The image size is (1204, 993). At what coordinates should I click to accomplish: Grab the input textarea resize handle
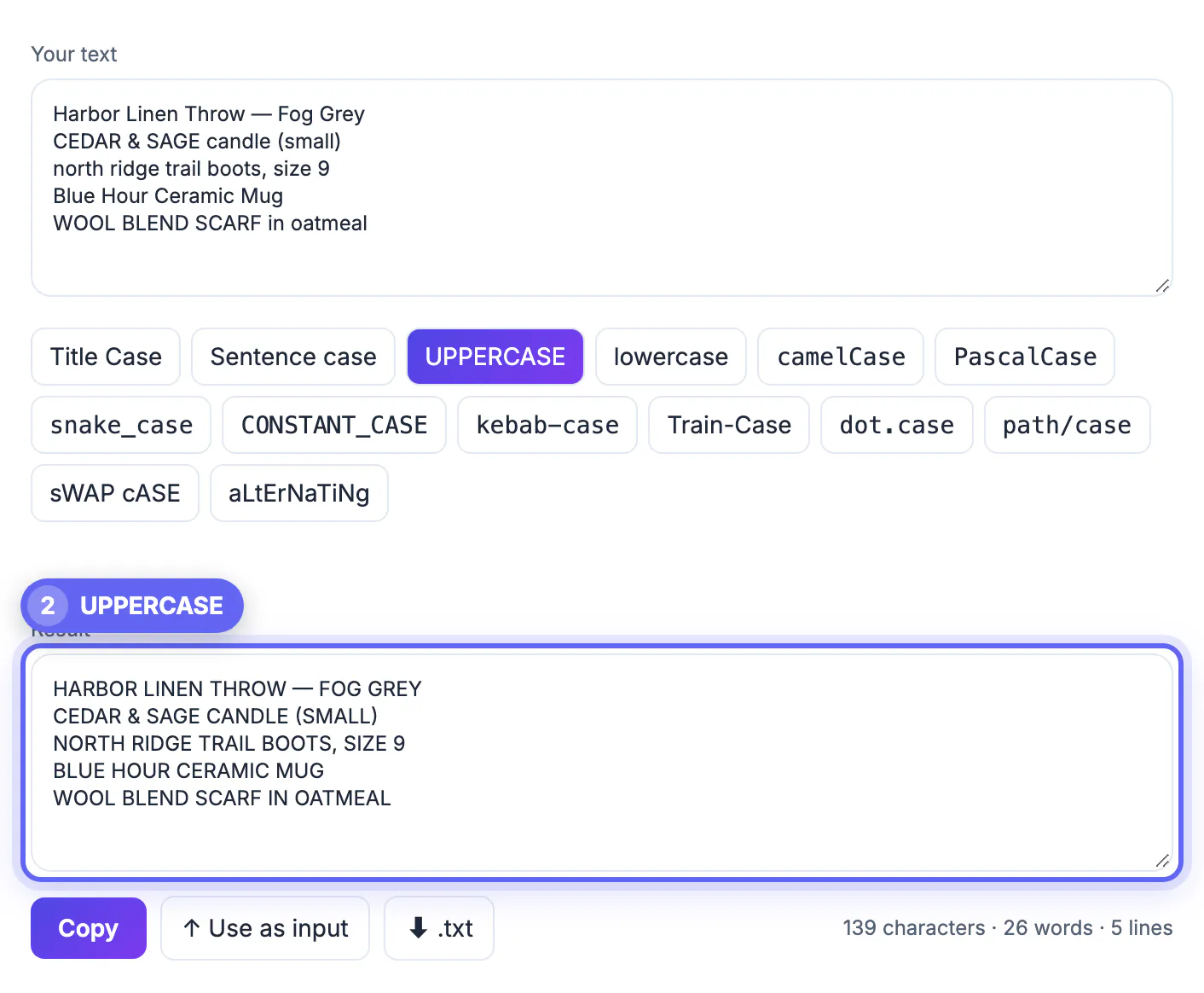click(1162, 286)
